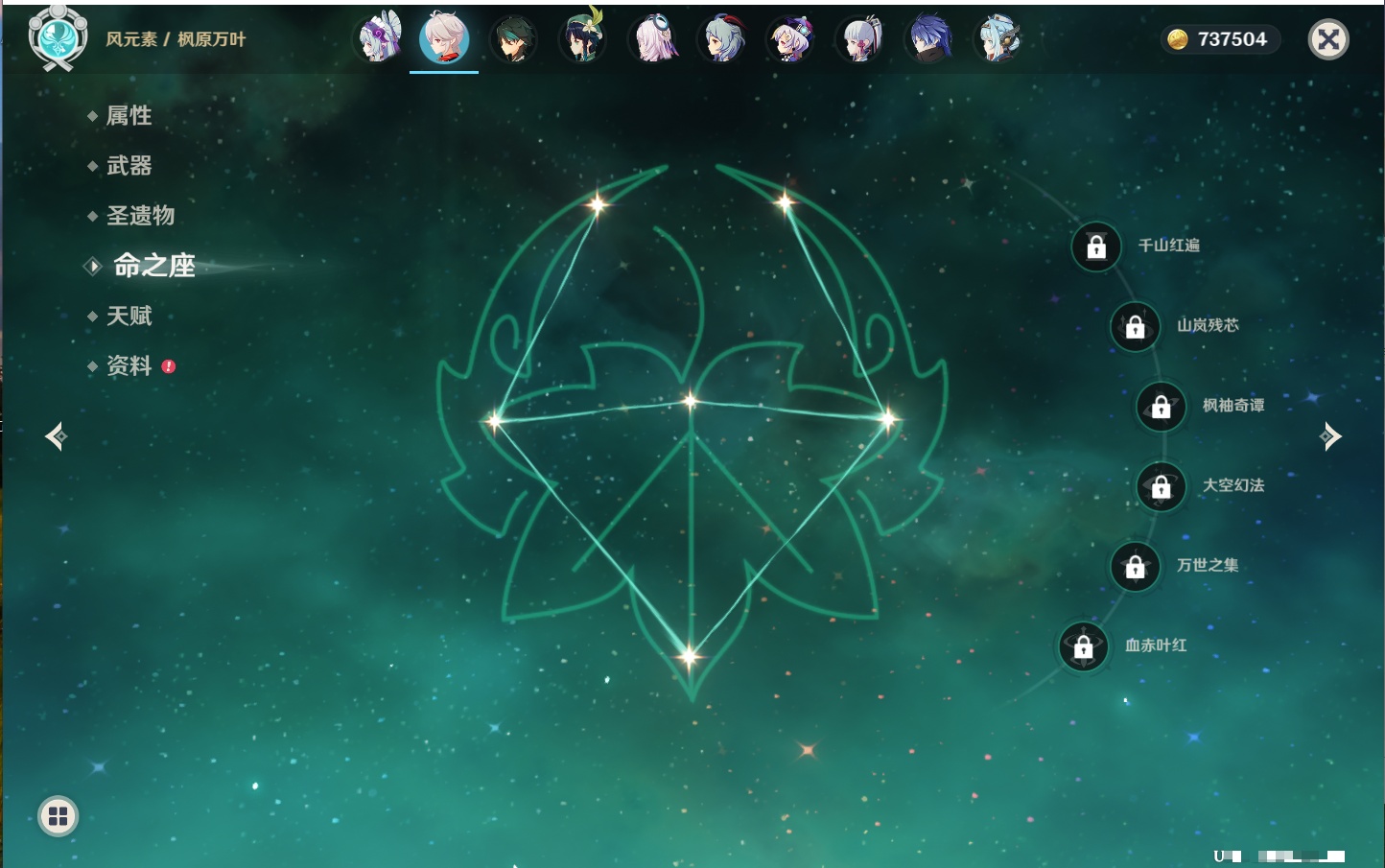Go to previous character with left arrow
Viewport: 1385px width, 868px height.
click(56, 436)
